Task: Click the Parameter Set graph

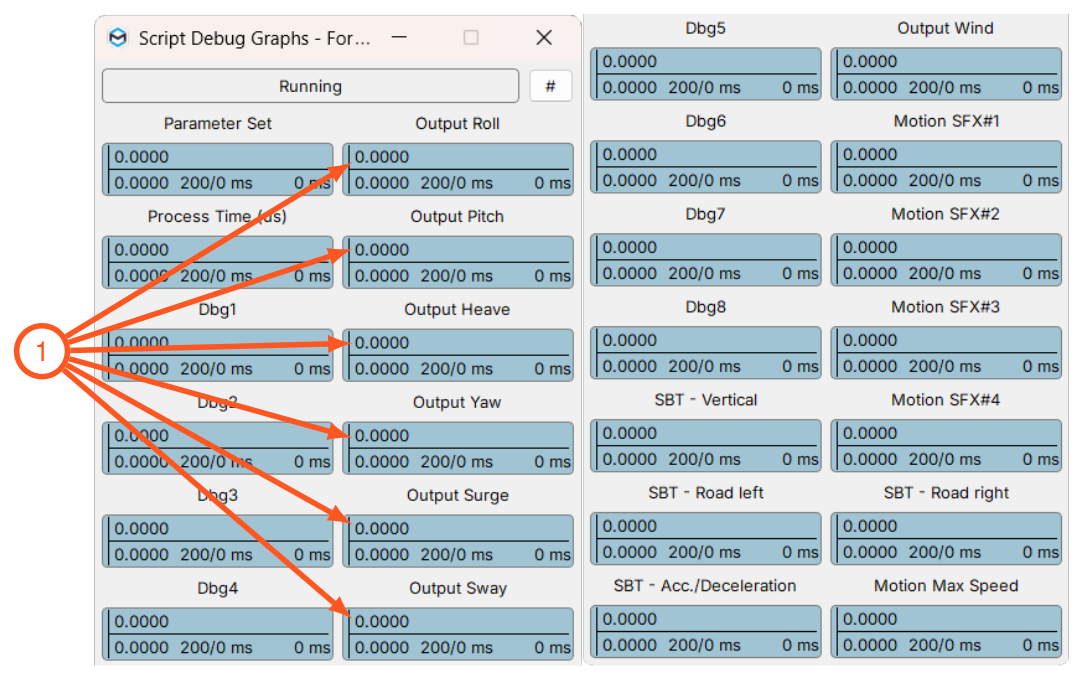Action: click(218, 169)
